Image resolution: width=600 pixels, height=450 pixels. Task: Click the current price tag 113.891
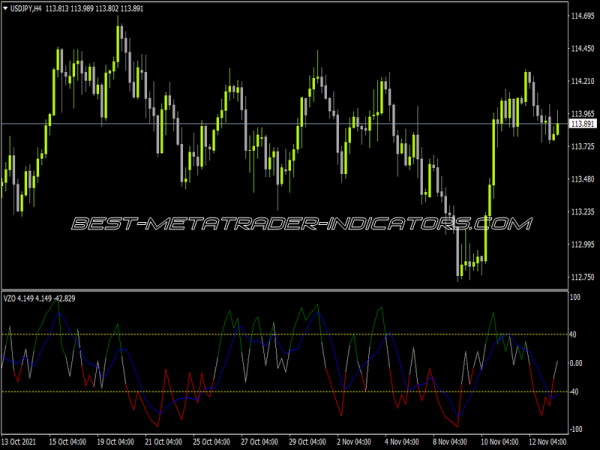[x=582, y=124]
